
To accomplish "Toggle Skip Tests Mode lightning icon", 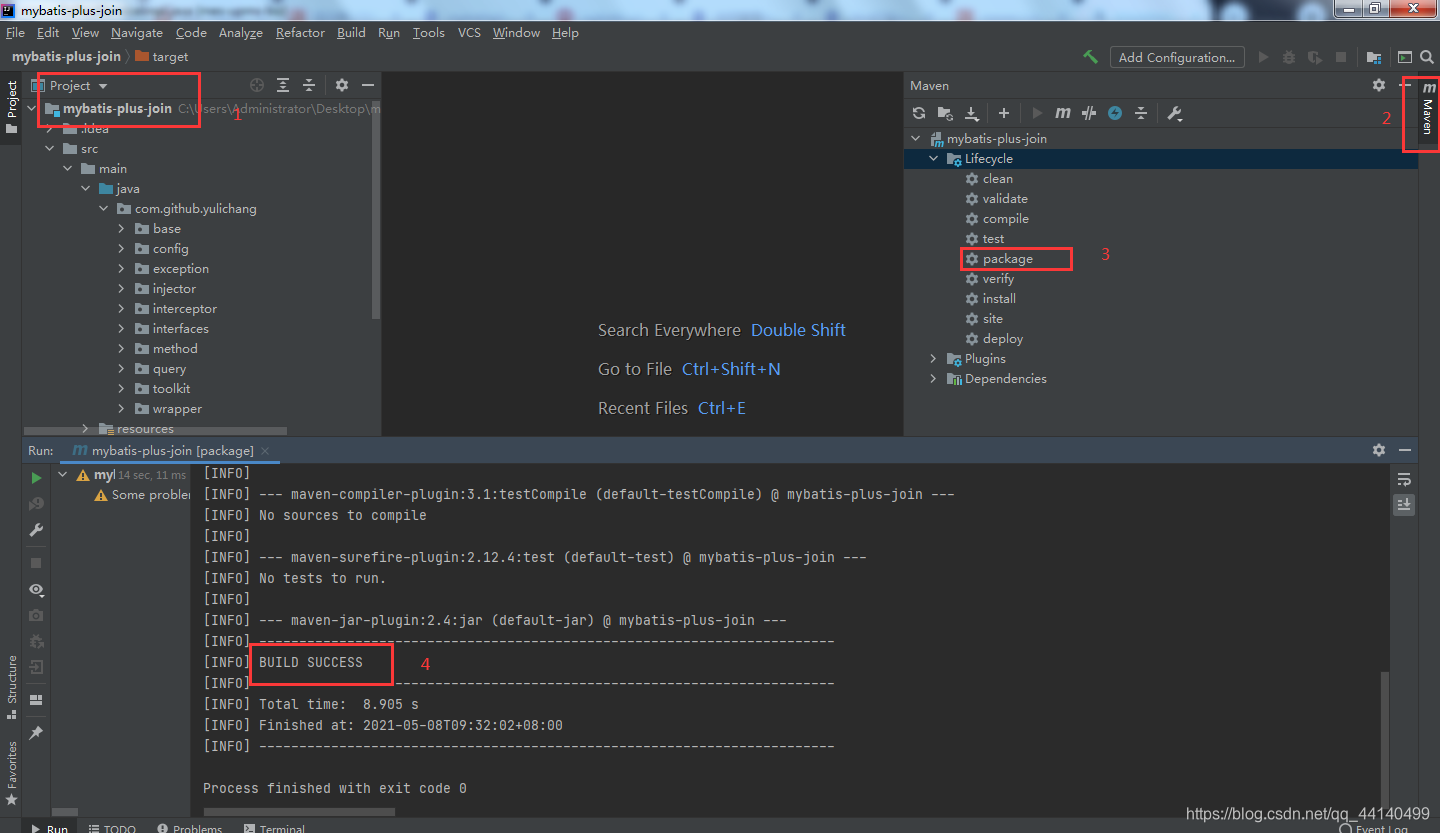I will tap(1115, 113).
